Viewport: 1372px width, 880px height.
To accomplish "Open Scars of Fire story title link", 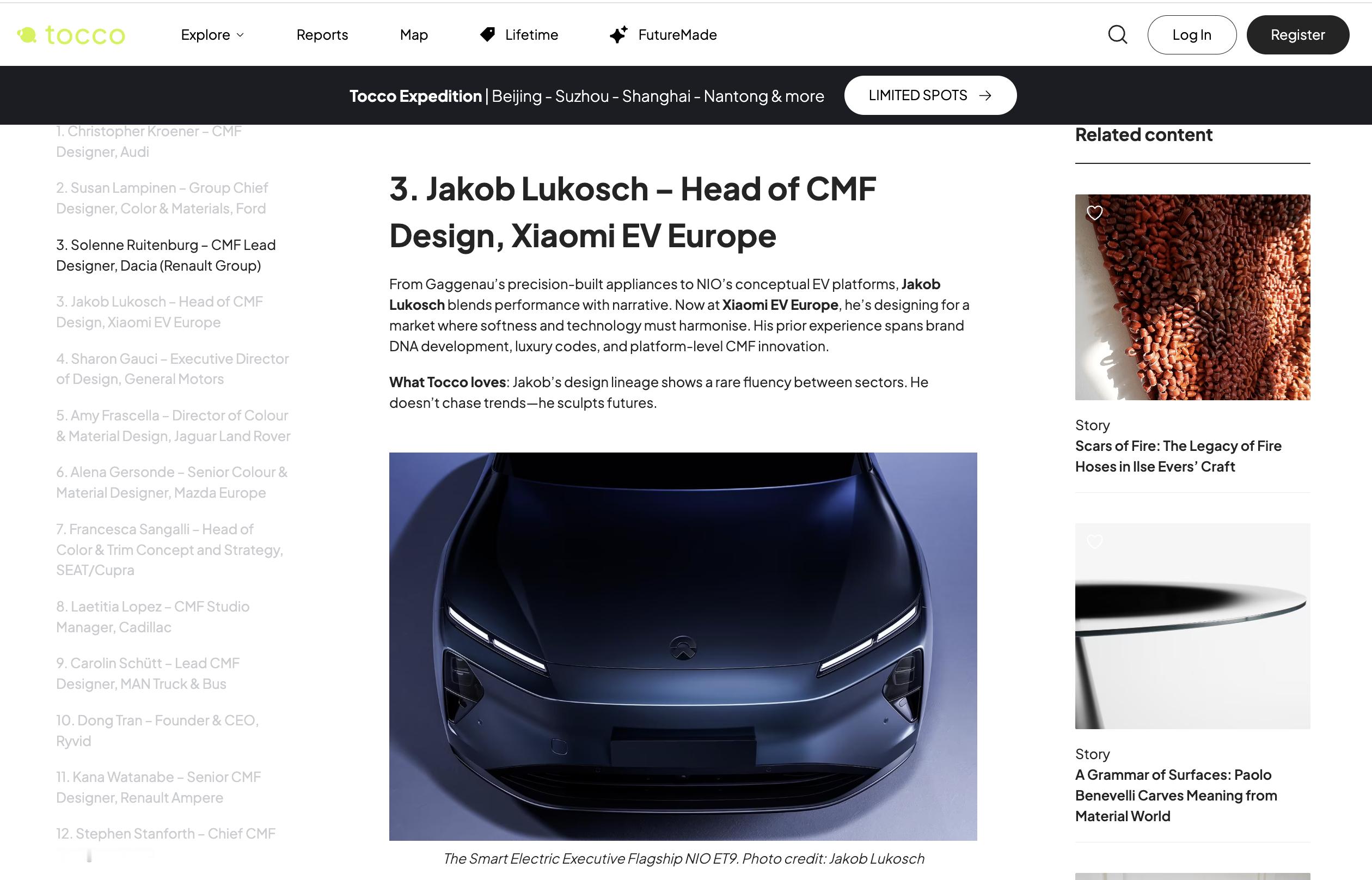I will coord(1178,456).
